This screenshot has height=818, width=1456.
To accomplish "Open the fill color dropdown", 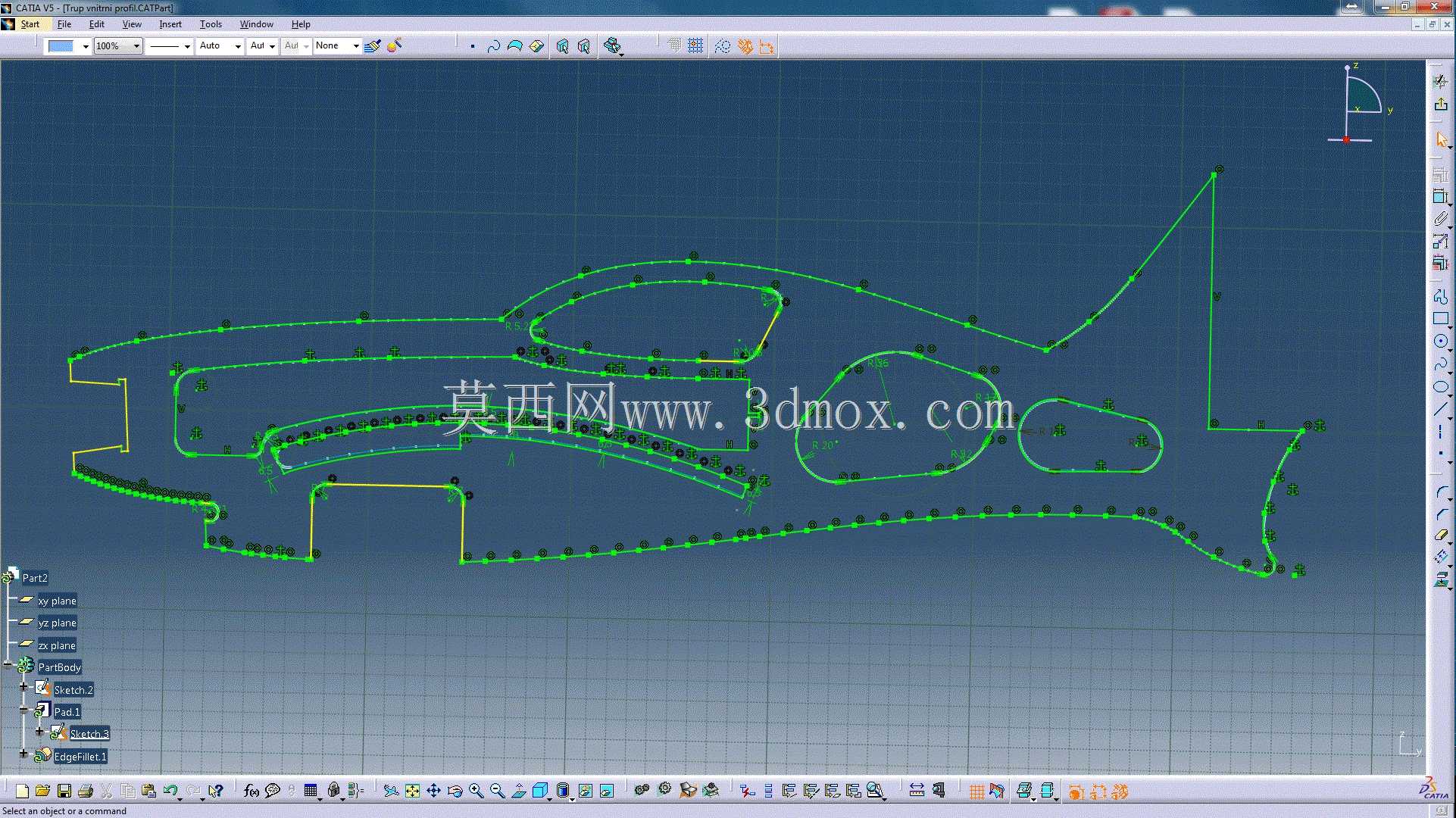I will [85, 46].
